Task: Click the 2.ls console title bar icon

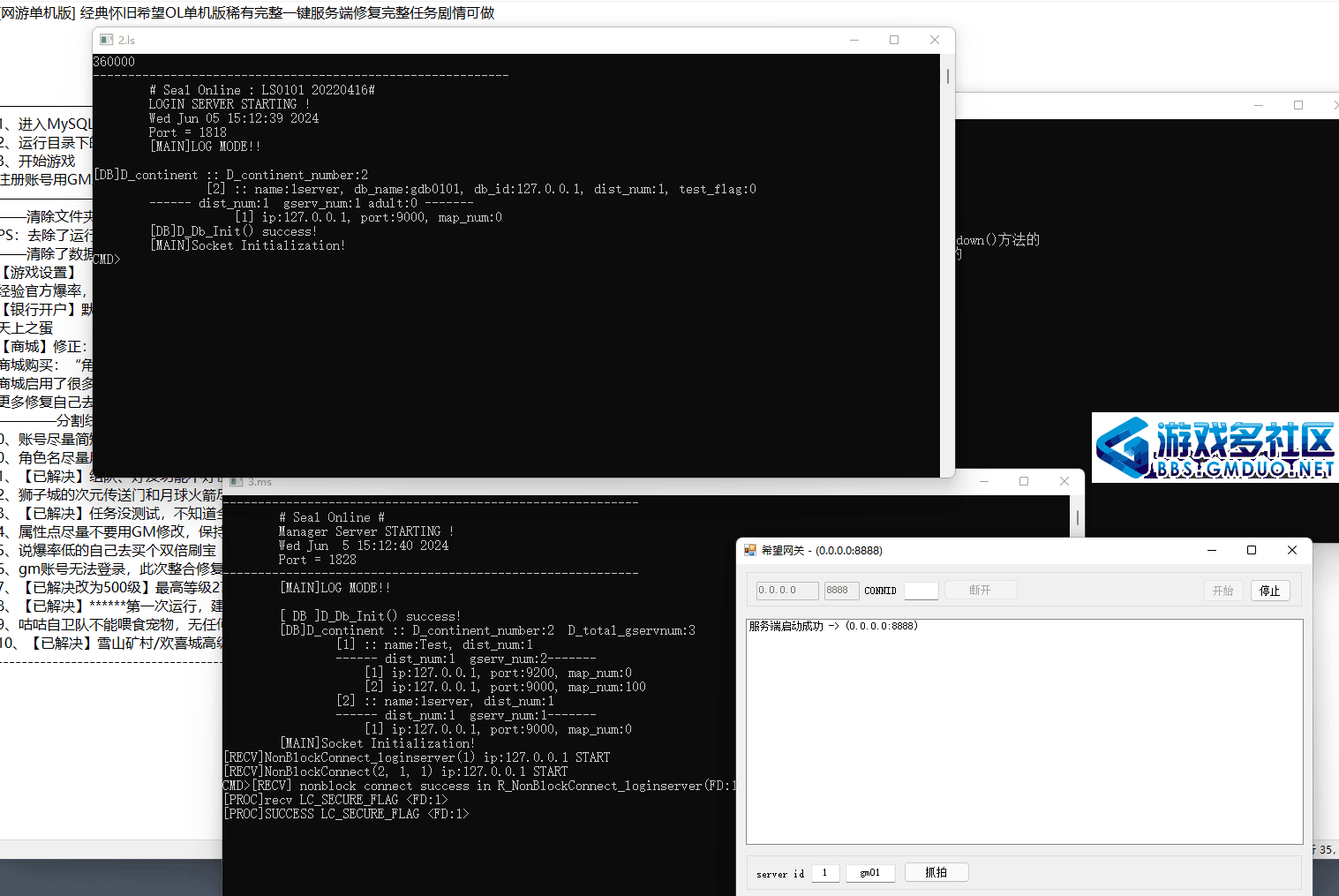Action: [107, 40]
